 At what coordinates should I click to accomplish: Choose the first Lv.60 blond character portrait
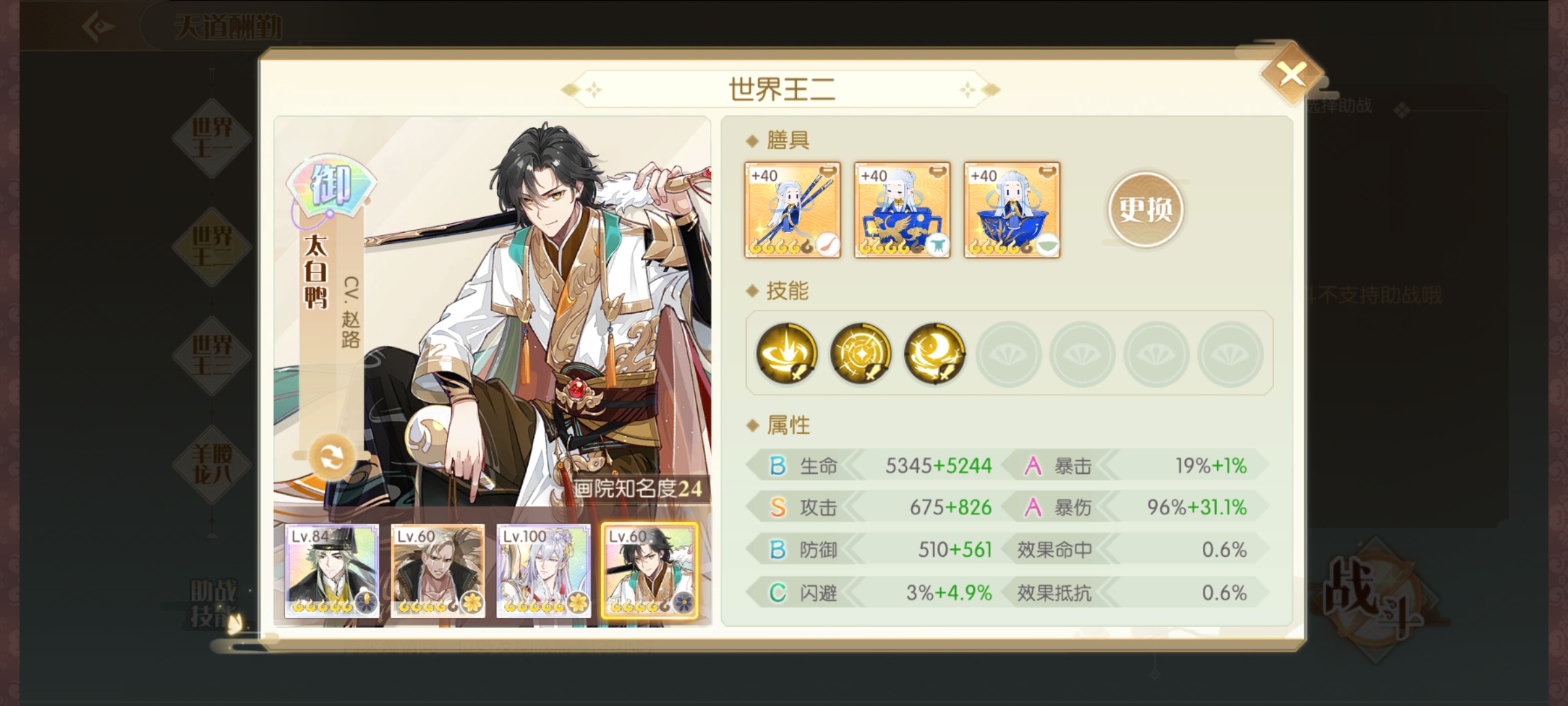tap(438, 571)
